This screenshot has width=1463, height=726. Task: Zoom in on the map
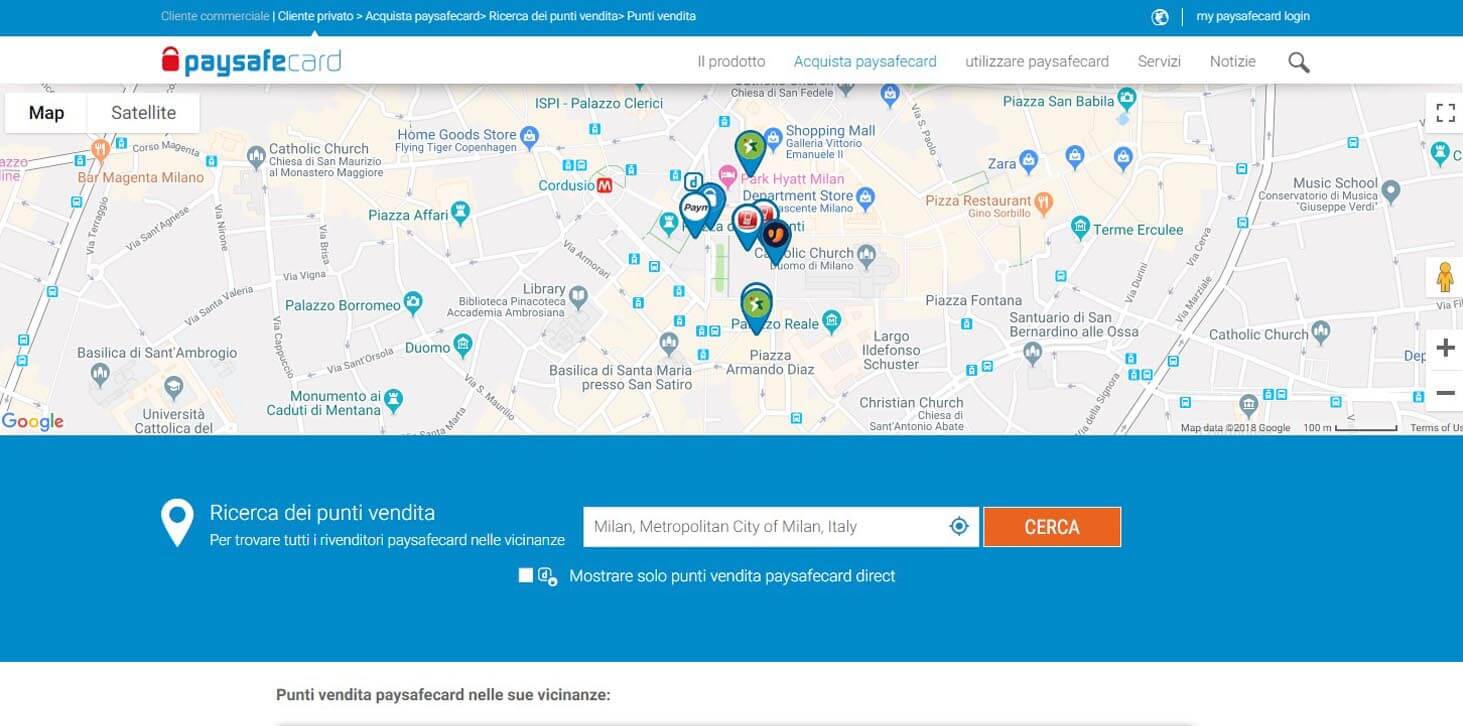click(x=1445, y=348)
